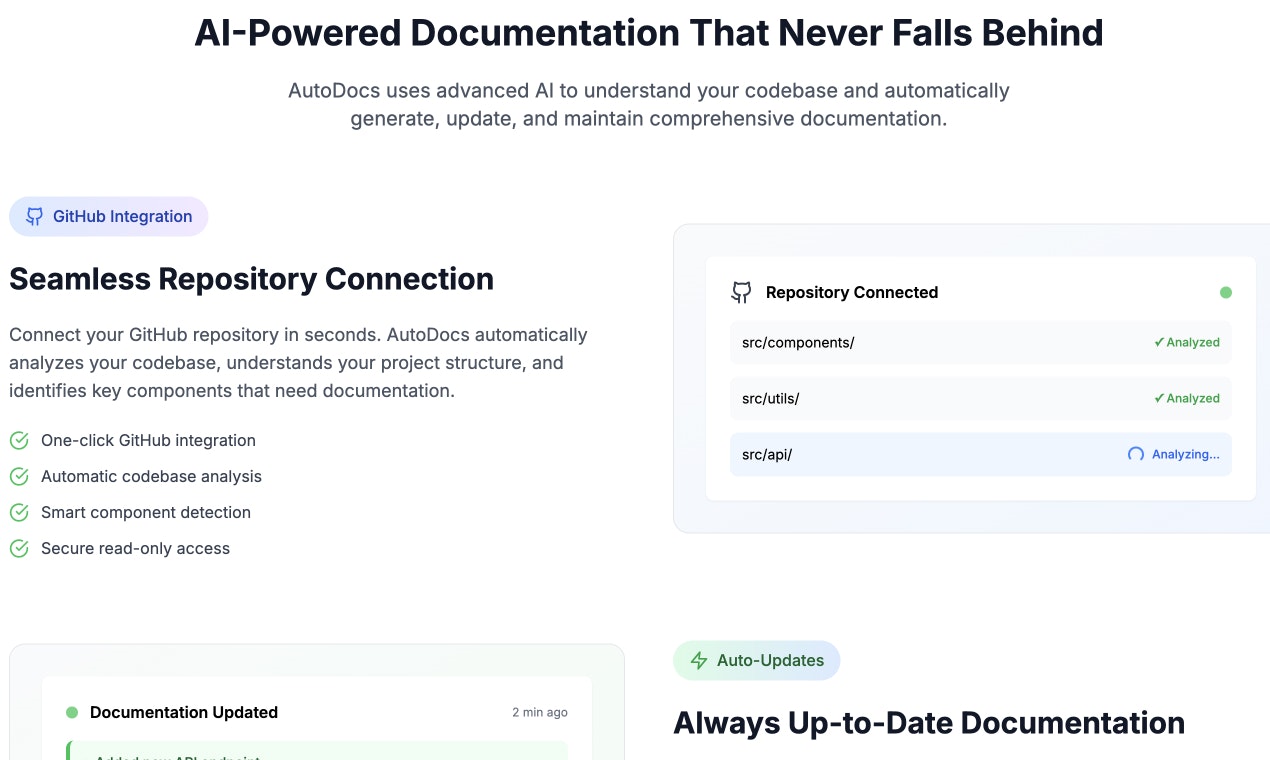Click the Repository Connected title
Image resolution: width=1270 pixels, height=760 pixels.
coord(852,292)
